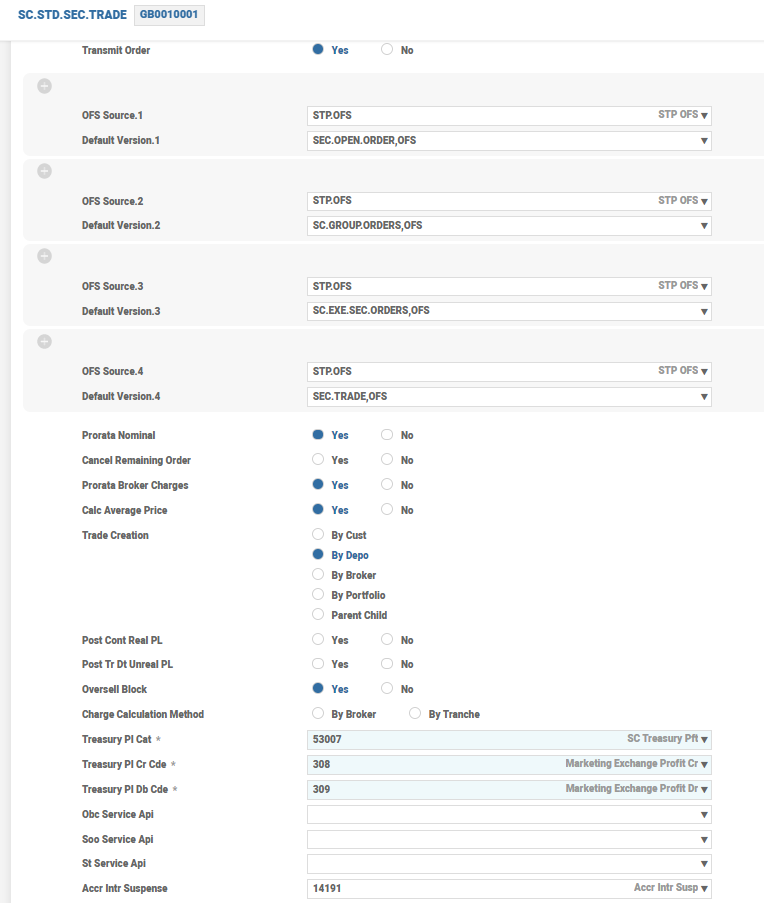Click the minus icon above OFS Source.3
Viewport: 764px width, 903px height.
44,256
